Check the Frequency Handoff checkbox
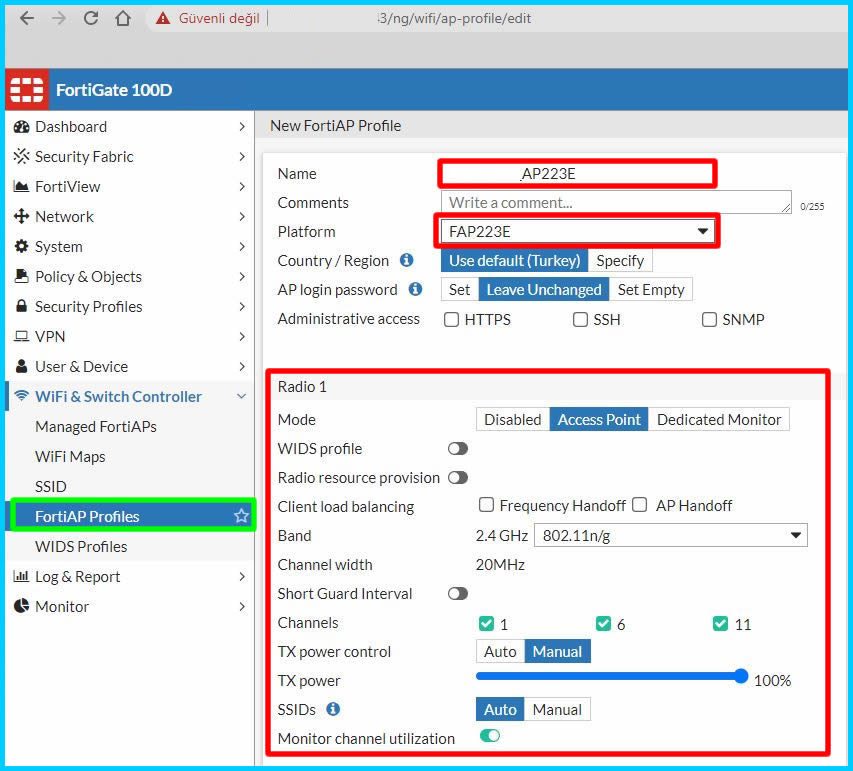The height and width of the screenshot is (771, 853). click(x=486, y=505)
